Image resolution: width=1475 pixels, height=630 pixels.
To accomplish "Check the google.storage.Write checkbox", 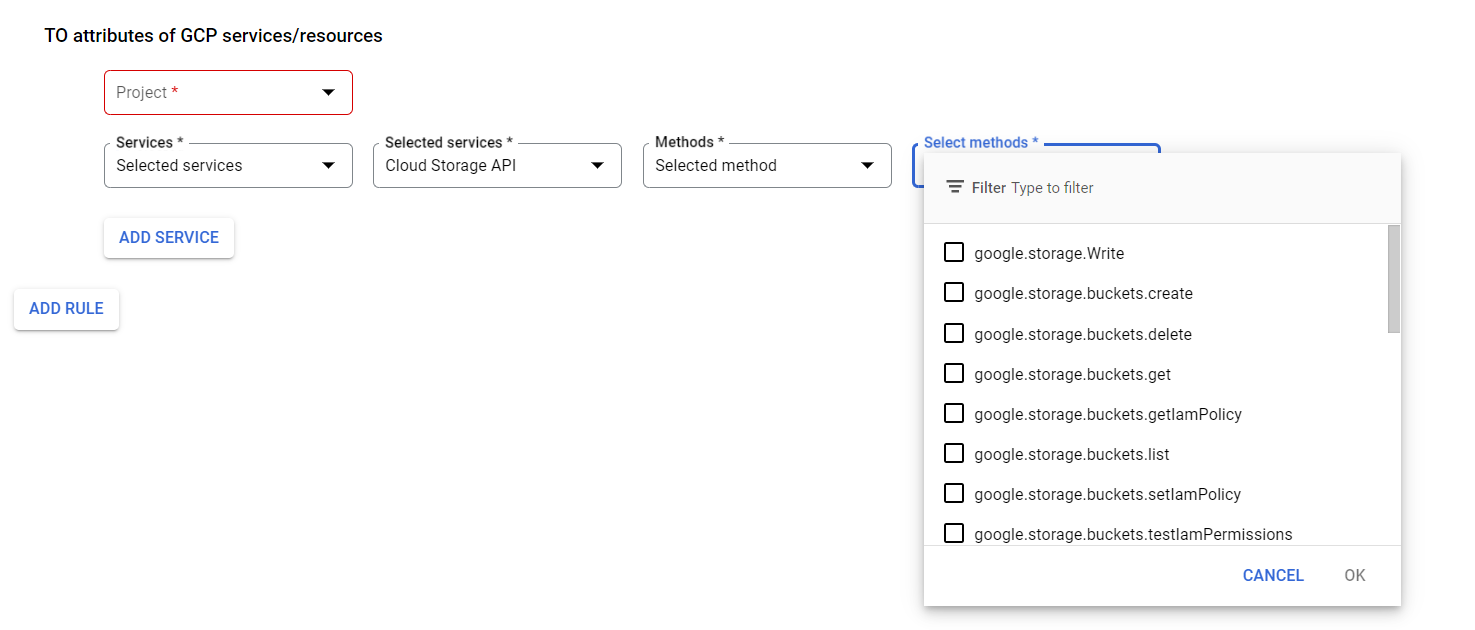I will tap(953, 252).
